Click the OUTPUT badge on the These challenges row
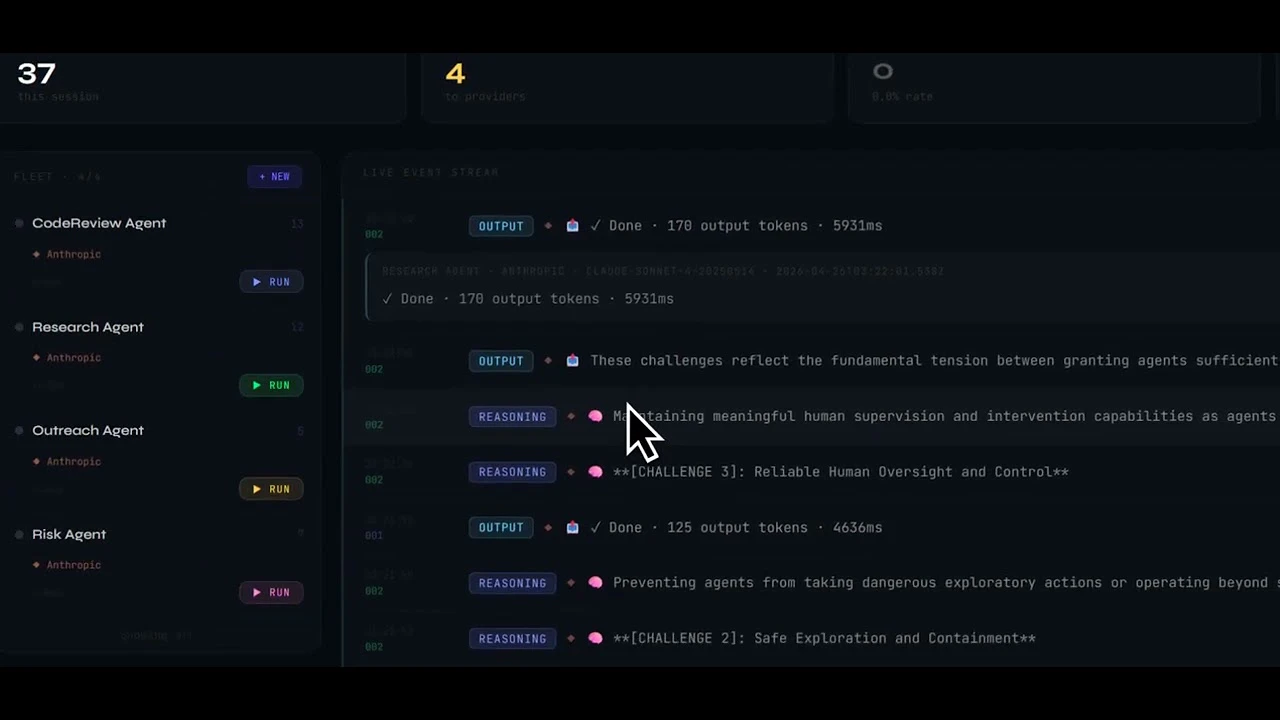The image size is (1280, 720). click(501, 361)
